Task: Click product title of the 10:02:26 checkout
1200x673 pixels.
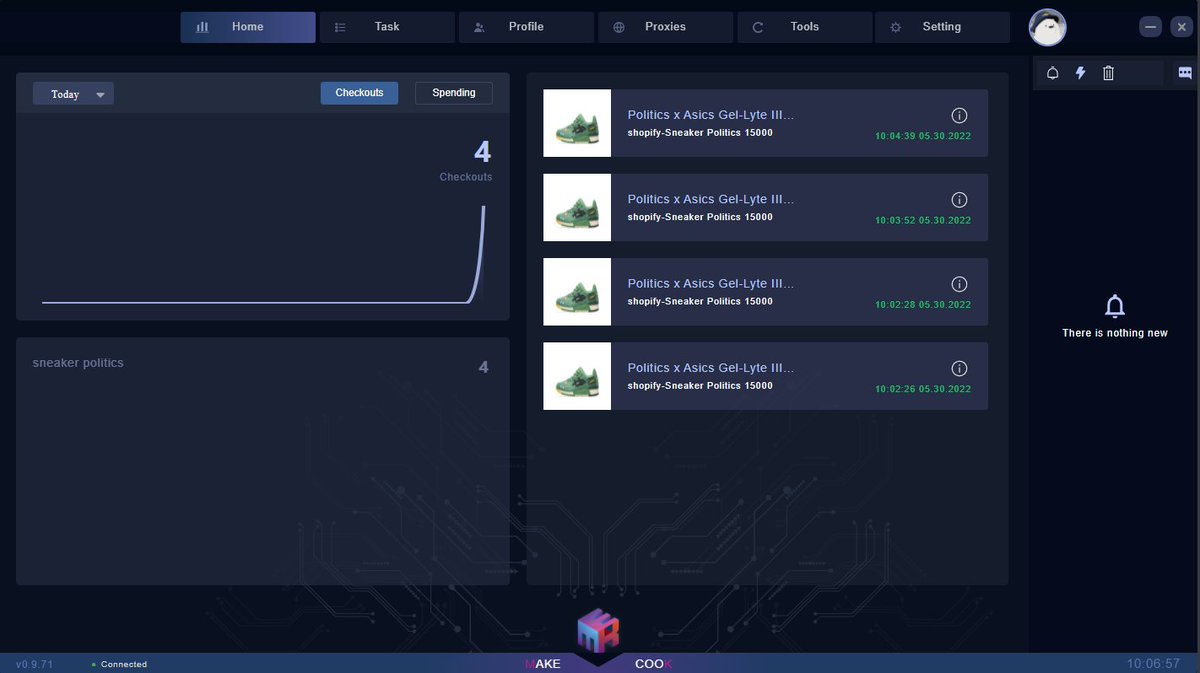Action: (x=711, y=367)
